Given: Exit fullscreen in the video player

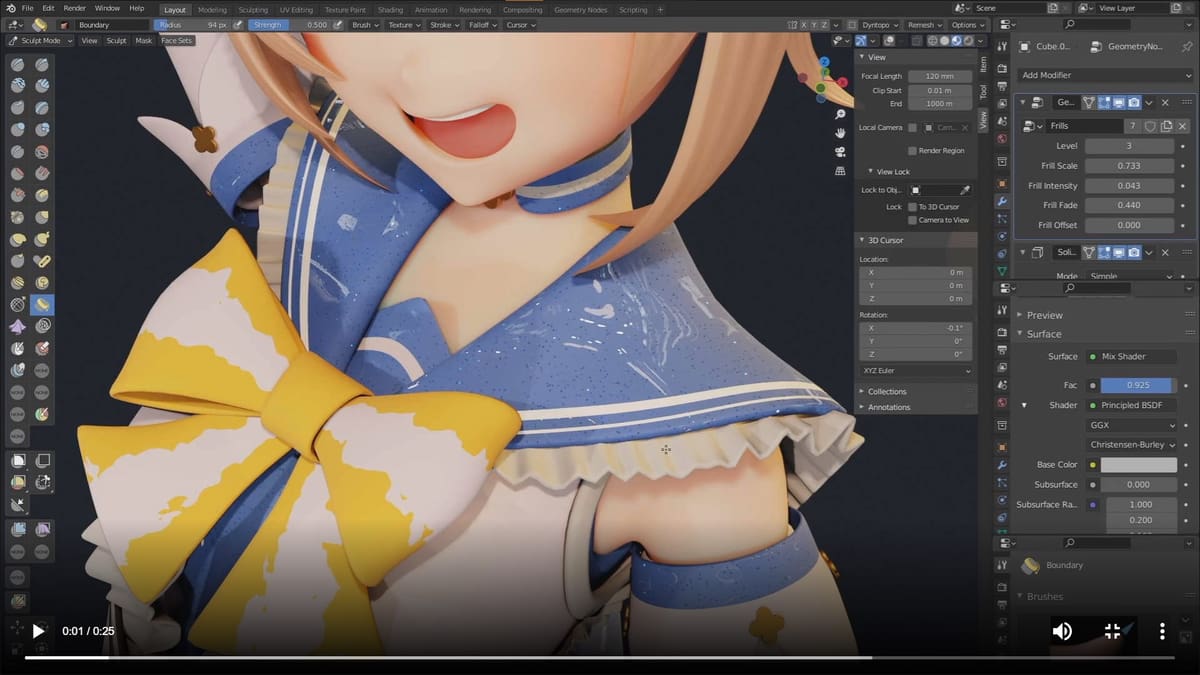Looking at the screenshot, I should [1112, 631].
